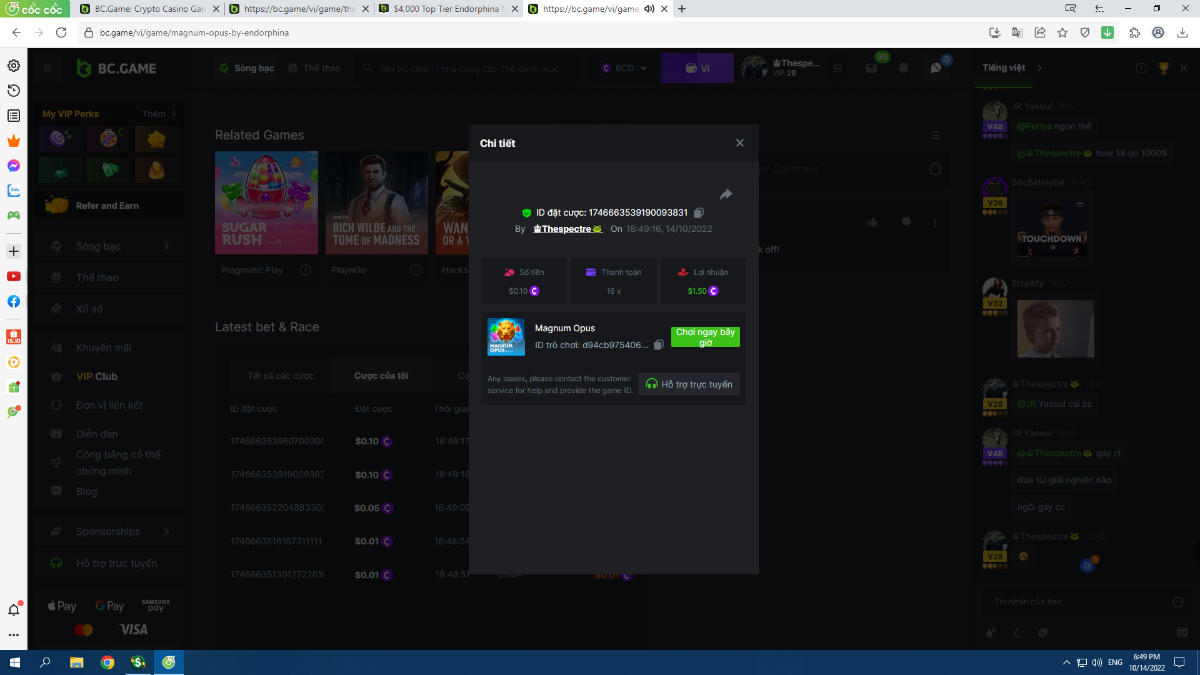Mute the tab via speaker icon
The image size is (1200, 675).
click(649, 9)
